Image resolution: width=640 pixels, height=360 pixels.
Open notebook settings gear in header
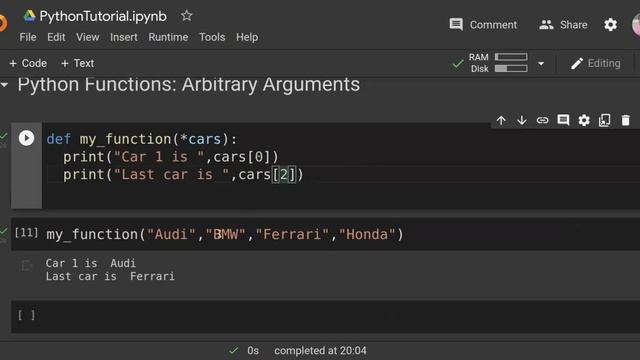610,25
